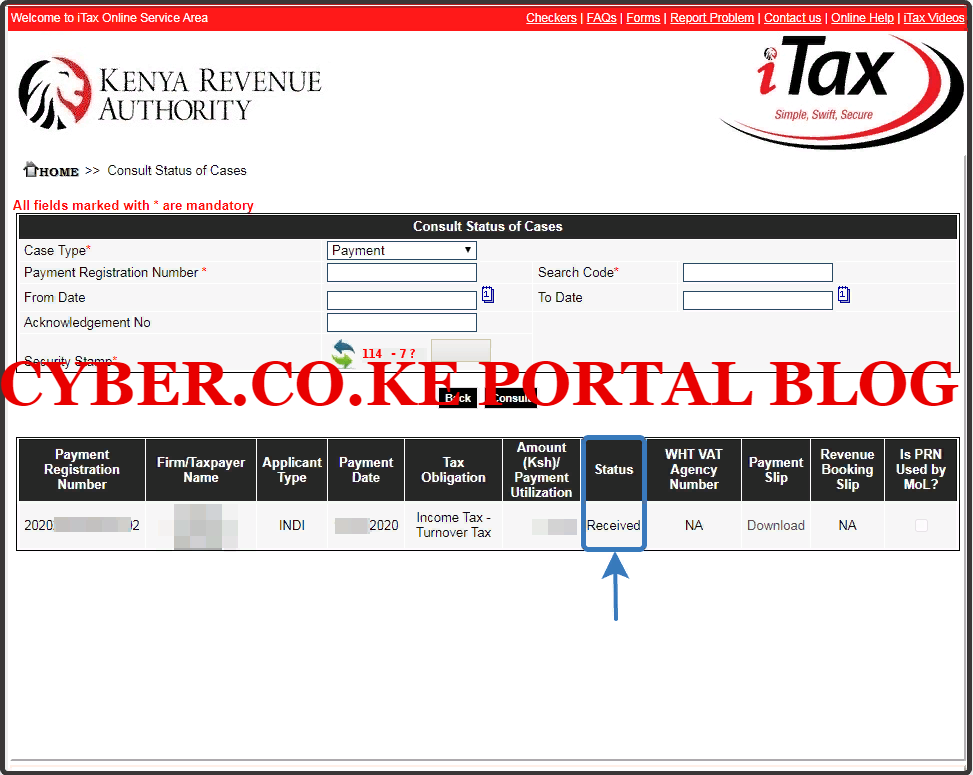Focus the From Date input field

point(401,300)
